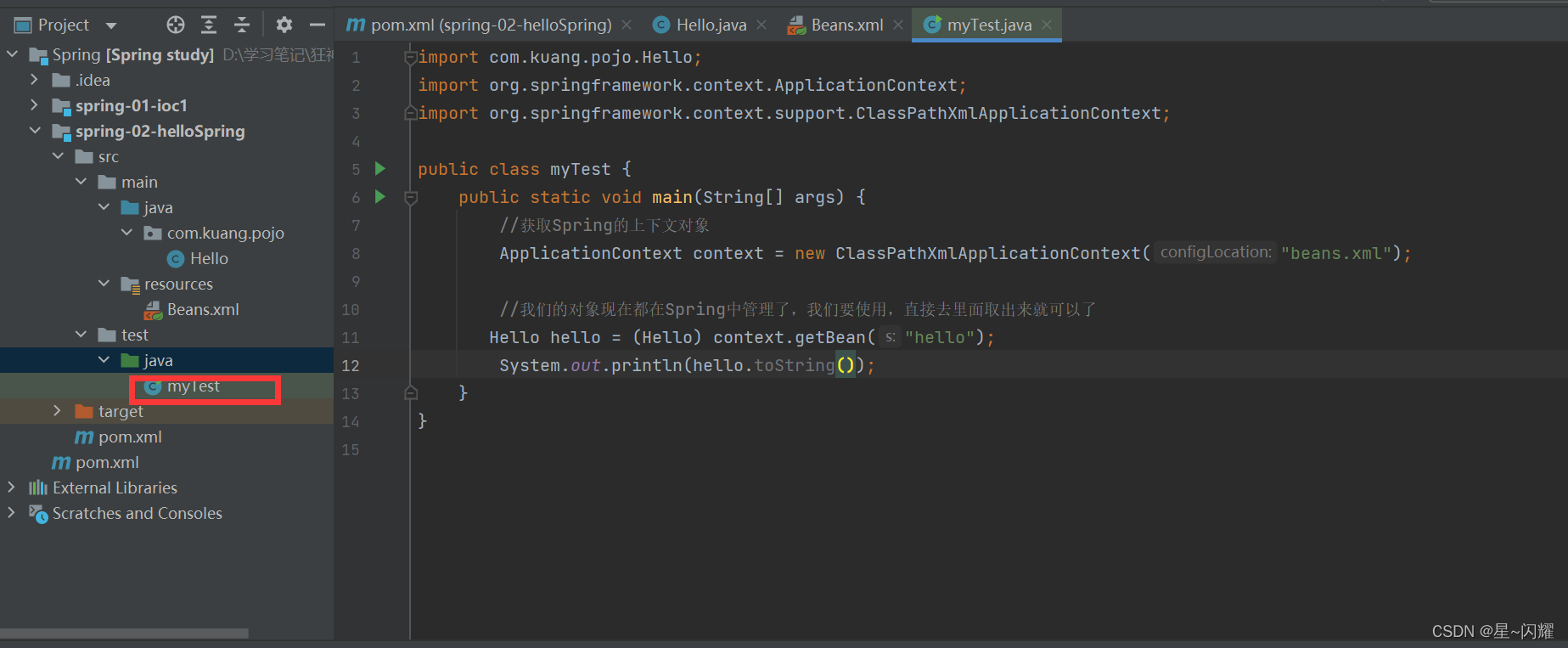Click the Scratches and Consoles icon
This screenshot has height=648, width=1568.
[x=38, y=513]
